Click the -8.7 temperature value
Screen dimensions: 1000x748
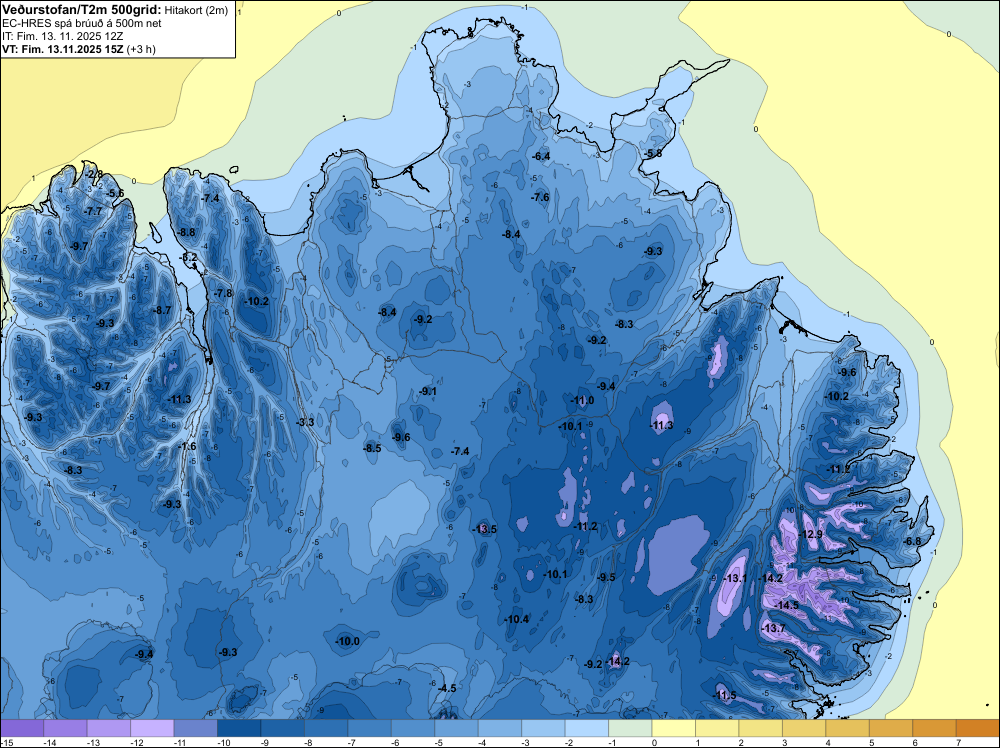[162, 310]
